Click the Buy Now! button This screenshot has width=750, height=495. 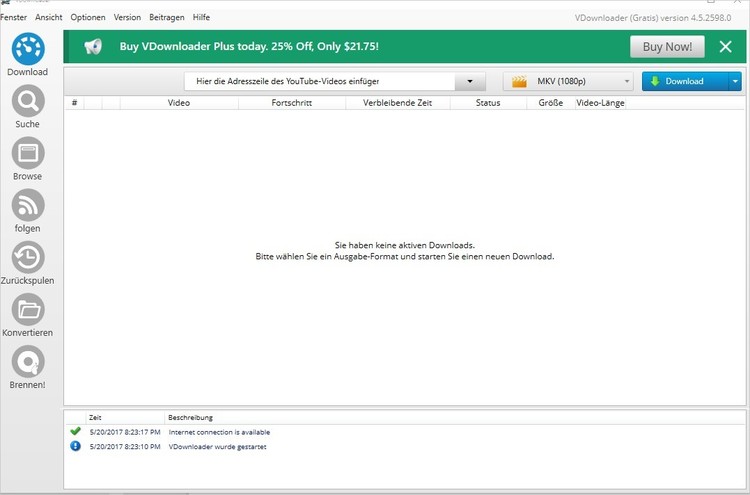coord(667,47)
